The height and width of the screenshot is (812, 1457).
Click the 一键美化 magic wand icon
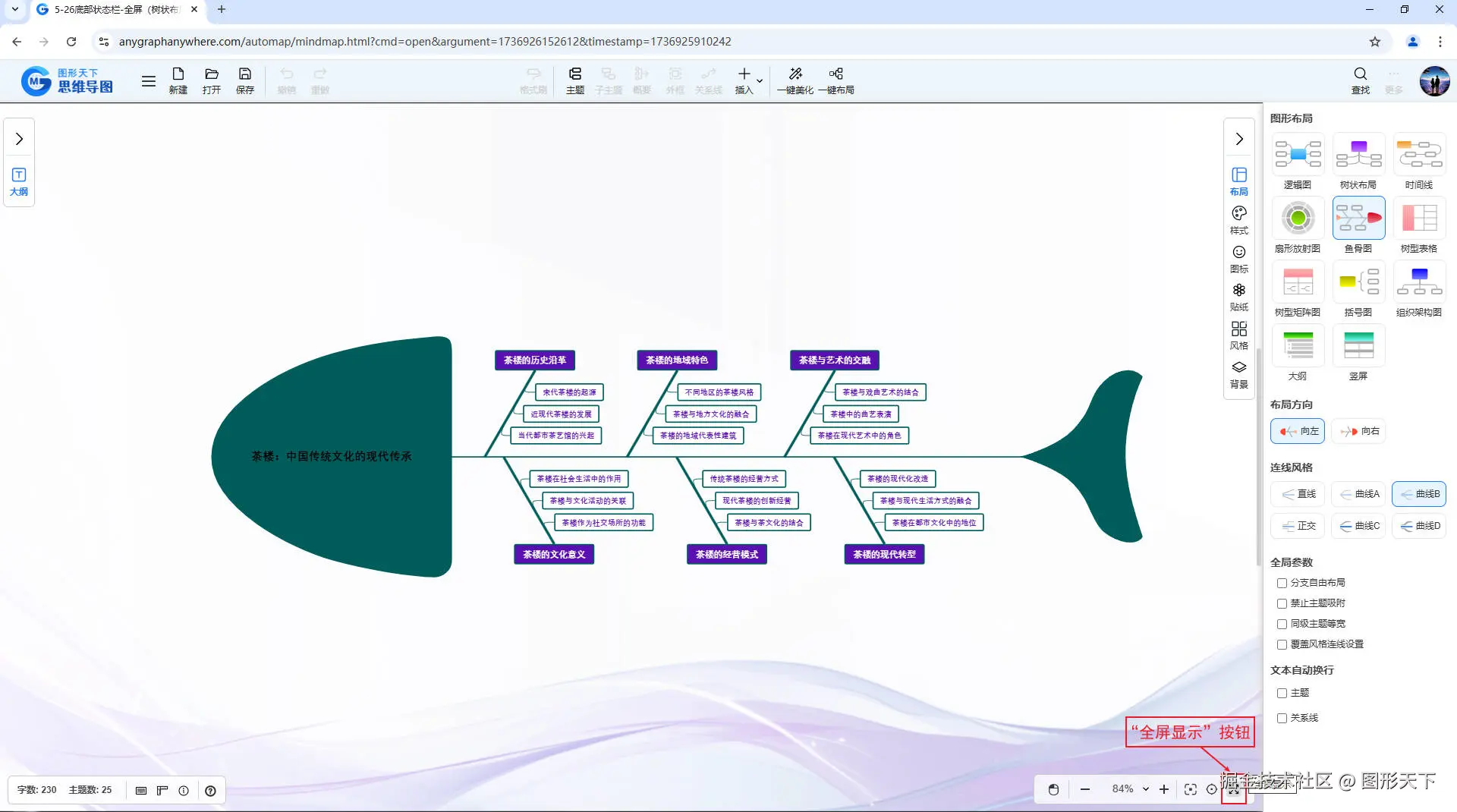[795, 80]
